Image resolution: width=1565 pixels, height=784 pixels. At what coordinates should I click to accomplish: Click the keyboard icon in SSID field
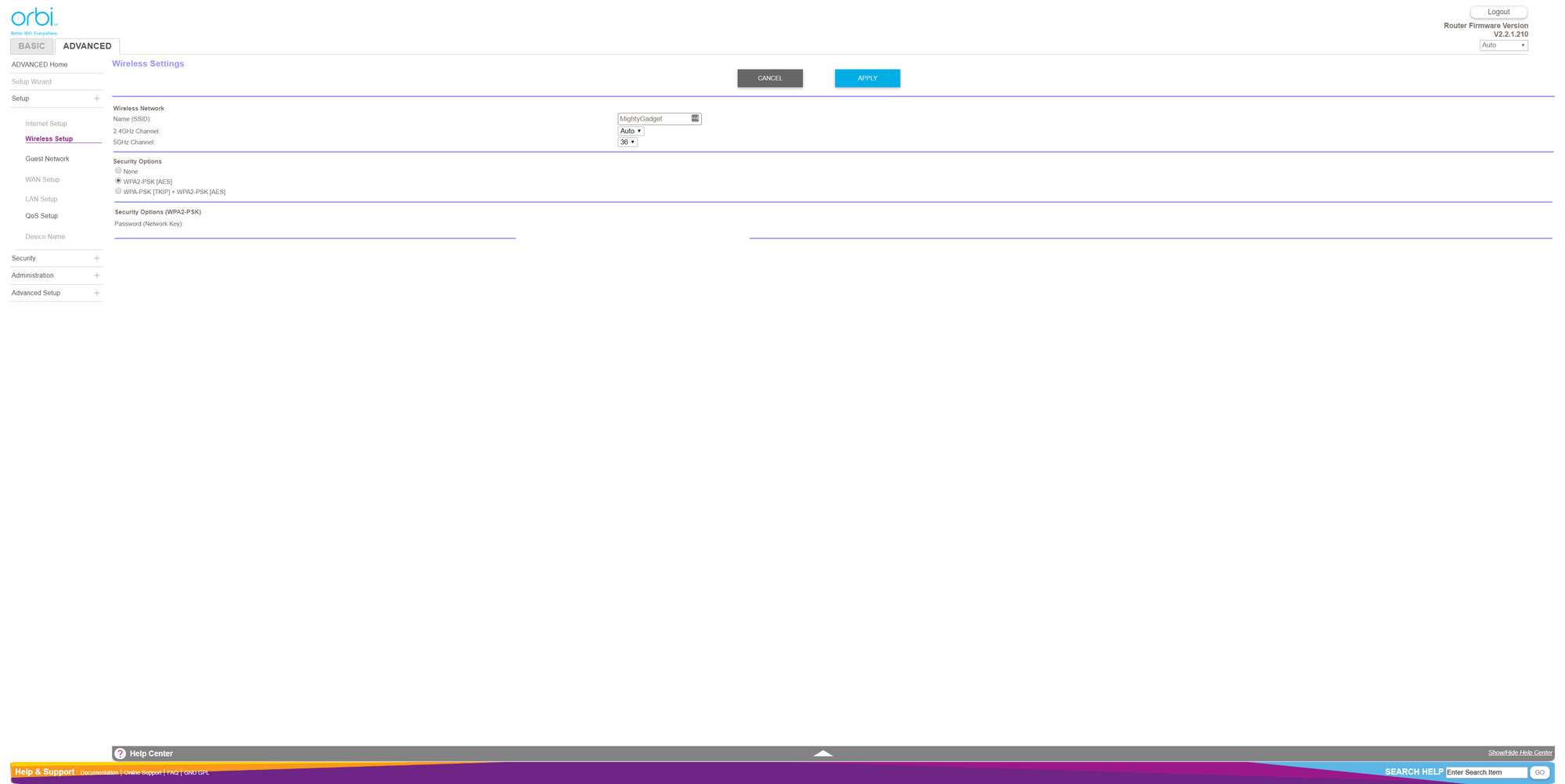click(695, 119)
